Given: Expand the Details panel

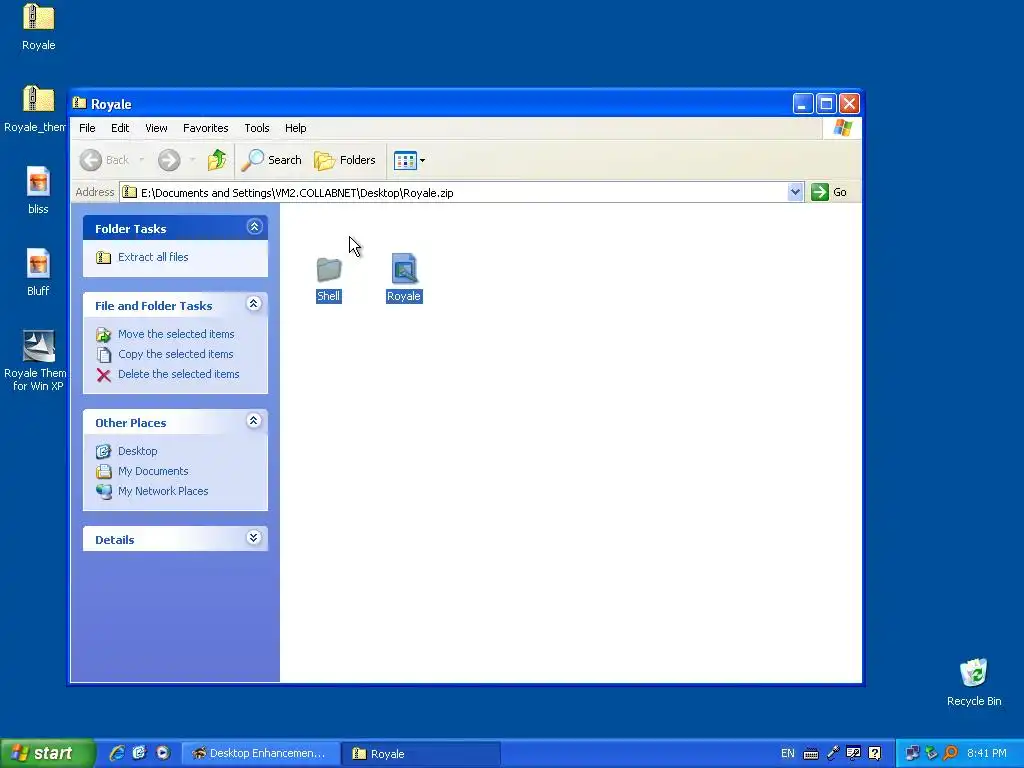Looking at the screenshot, I should (x=254, y=537).
